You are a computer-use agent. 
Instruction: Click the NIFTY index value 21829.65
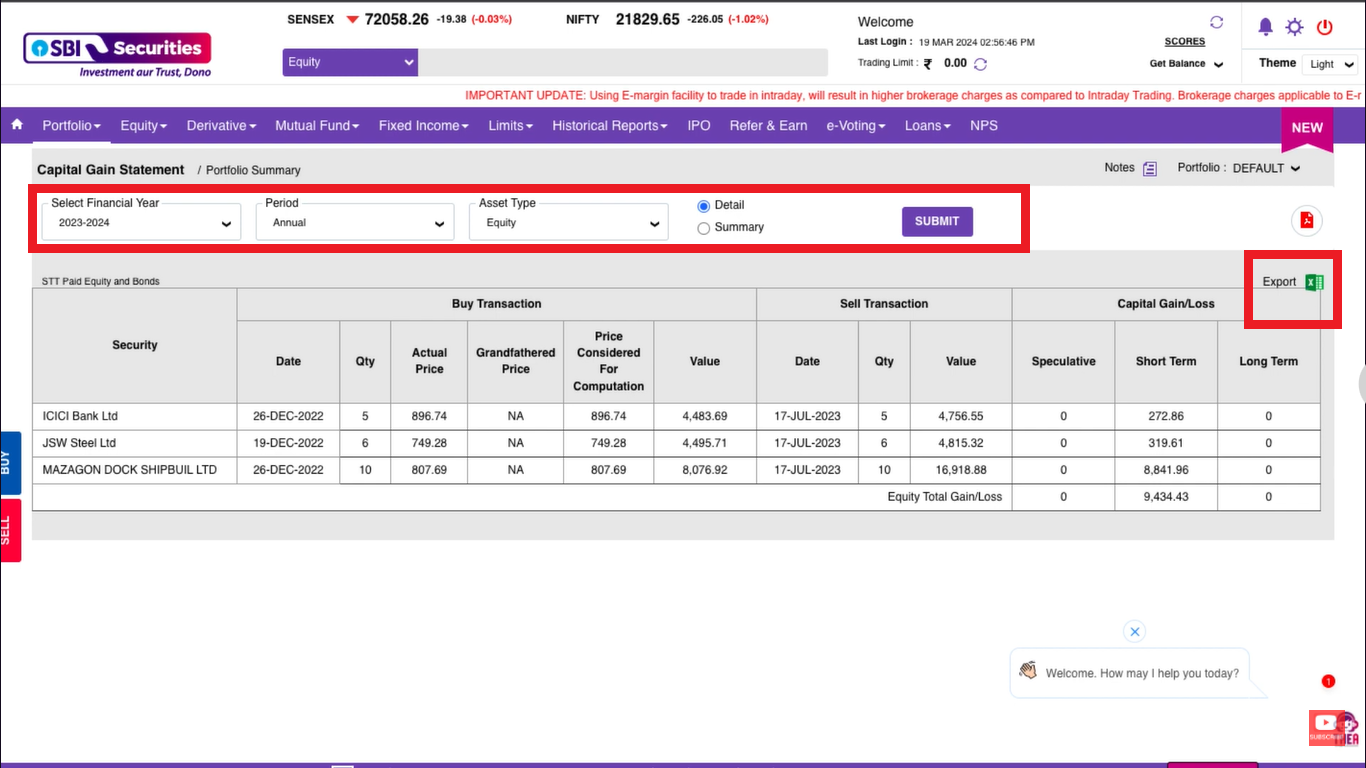648,19
